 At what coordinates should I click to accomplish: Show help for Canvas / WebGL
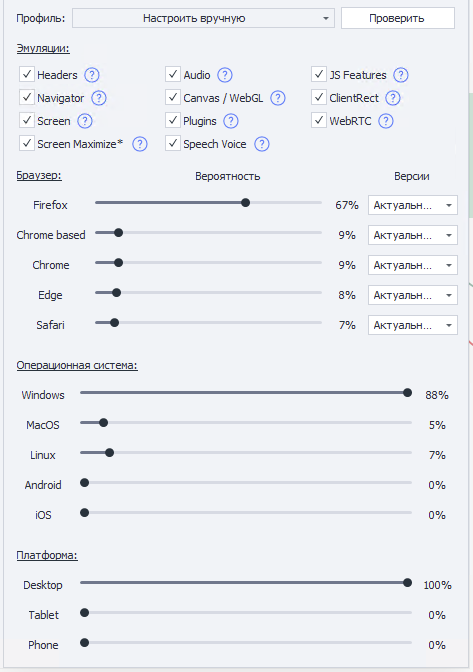tap(278, 98)
